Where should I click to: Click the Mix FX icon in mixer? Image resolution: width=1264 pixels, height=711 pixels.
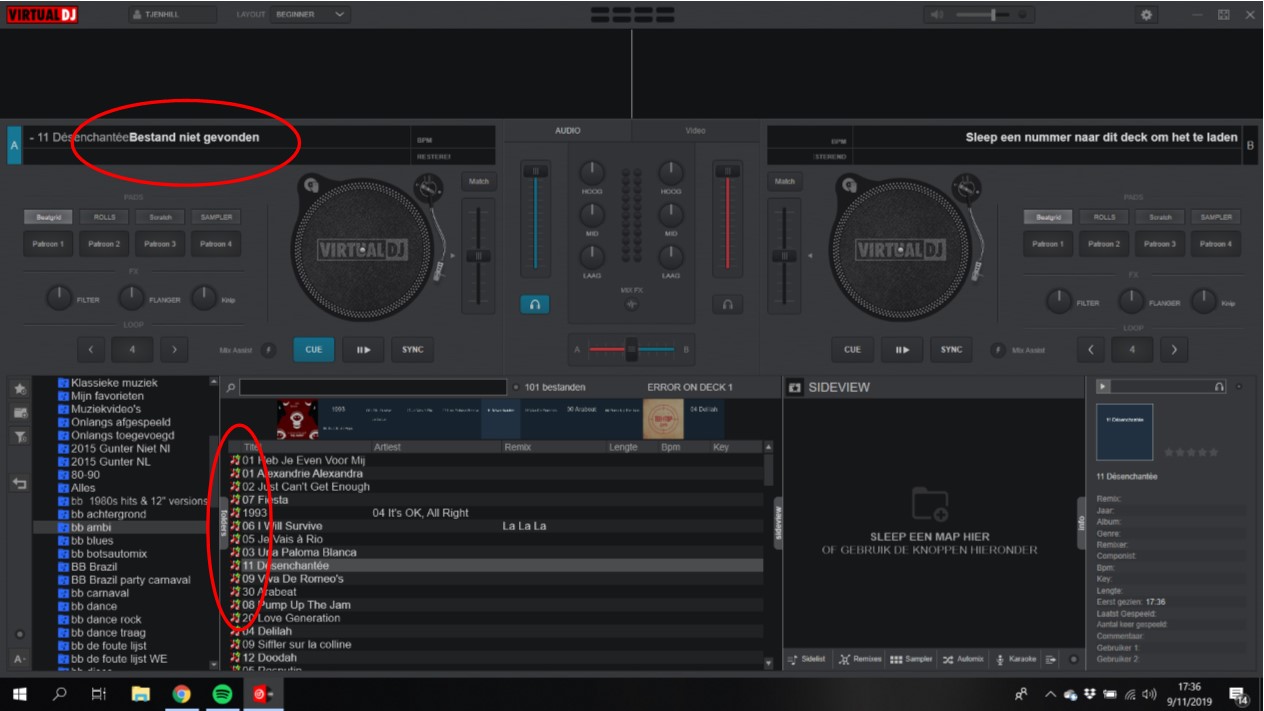(631, 304)
